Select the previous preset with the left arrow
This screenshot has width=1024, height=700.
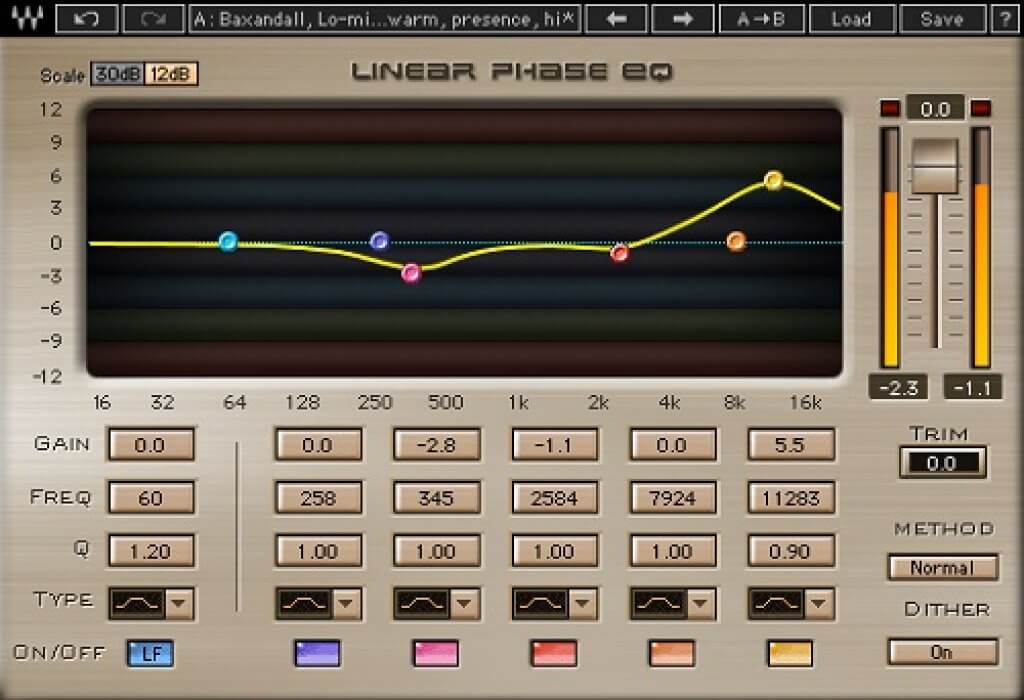616,18
